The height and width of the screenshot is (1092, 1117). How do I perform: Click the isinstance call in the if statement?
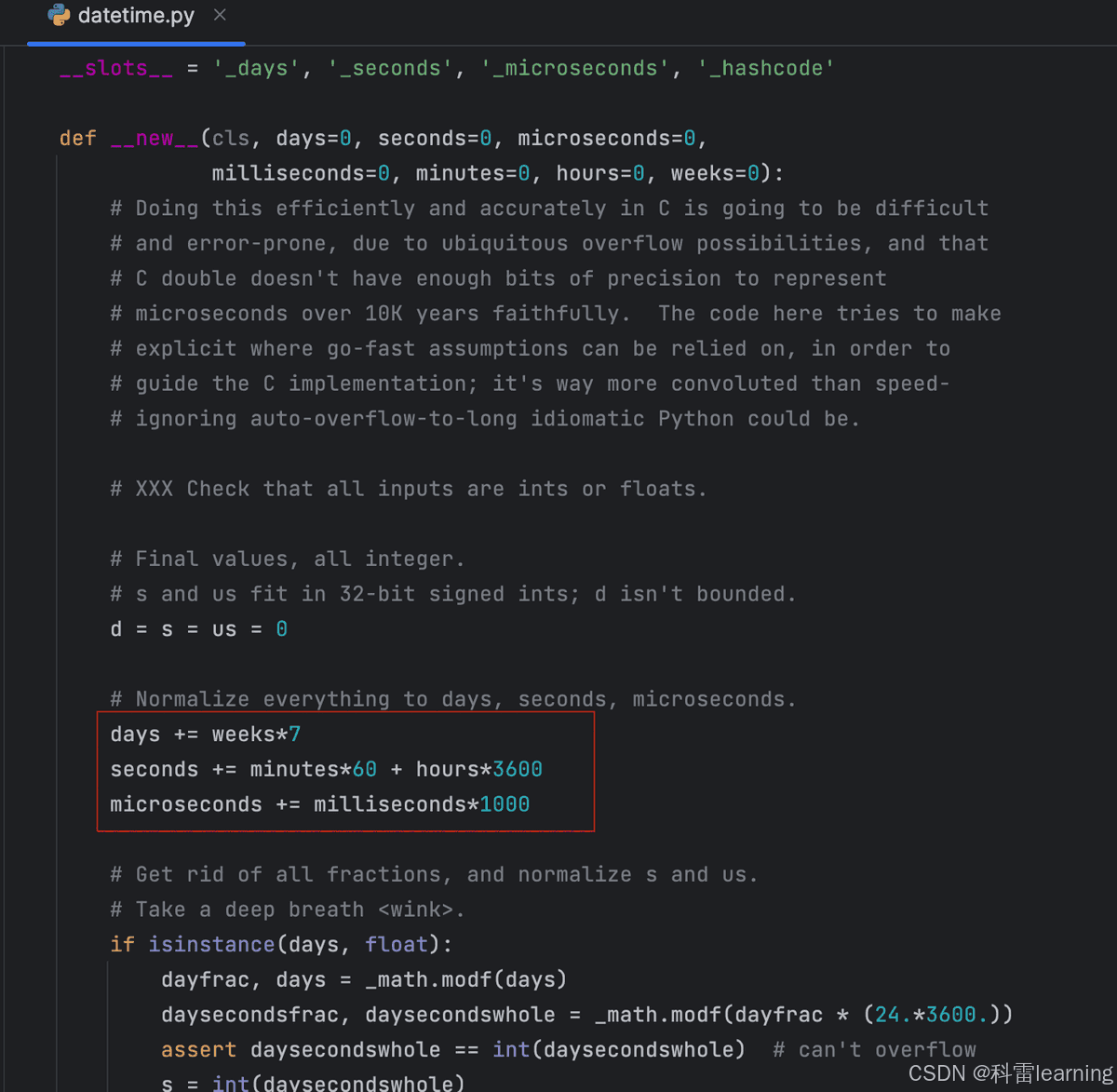point(211,944)
